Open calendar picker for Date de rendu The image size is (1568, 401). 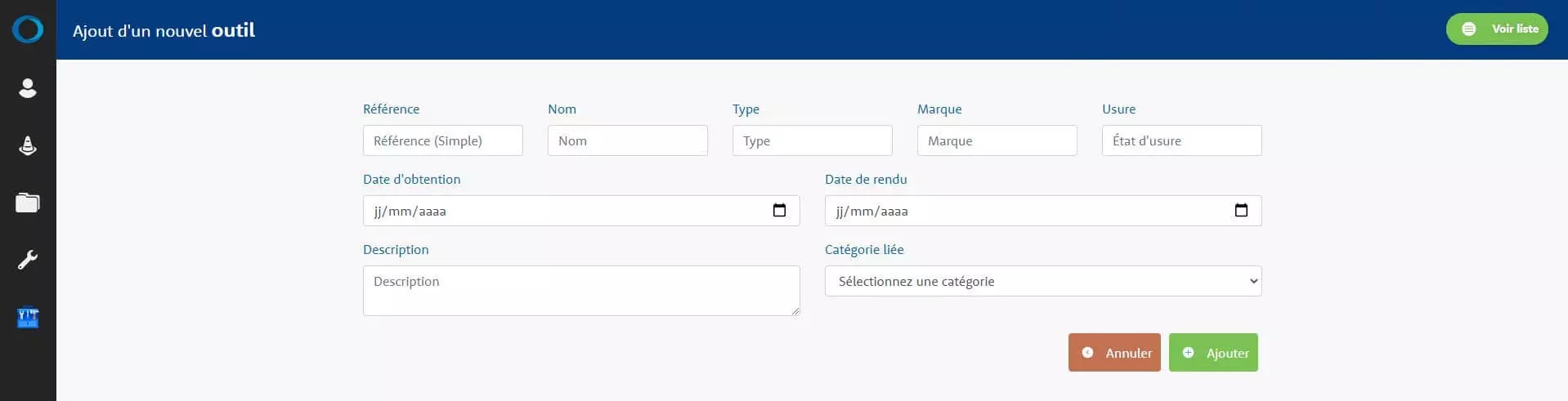[1241, 211]
